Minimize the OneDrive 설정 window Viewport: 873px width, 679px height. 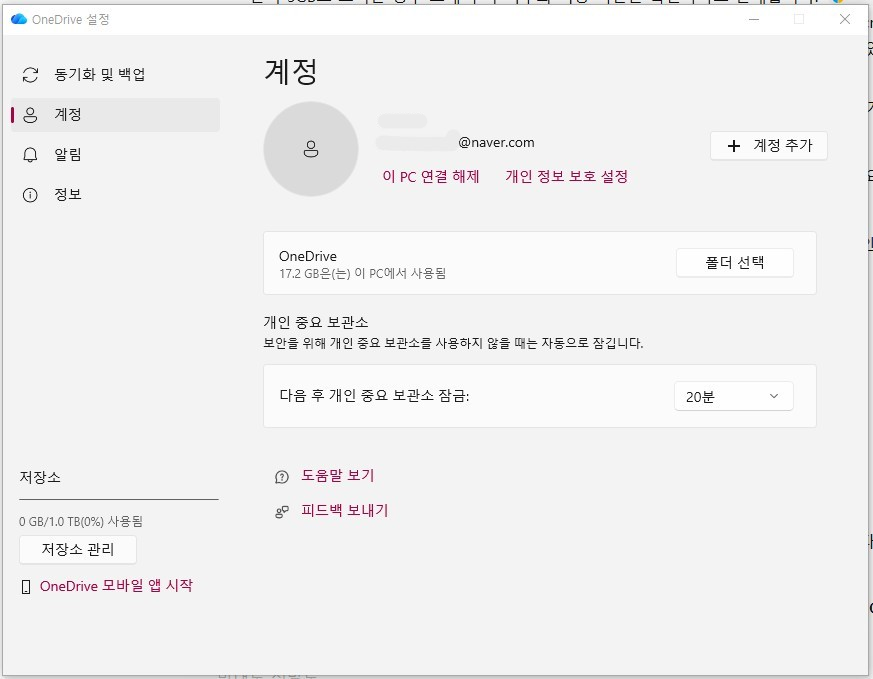click(x=754, y=19)
